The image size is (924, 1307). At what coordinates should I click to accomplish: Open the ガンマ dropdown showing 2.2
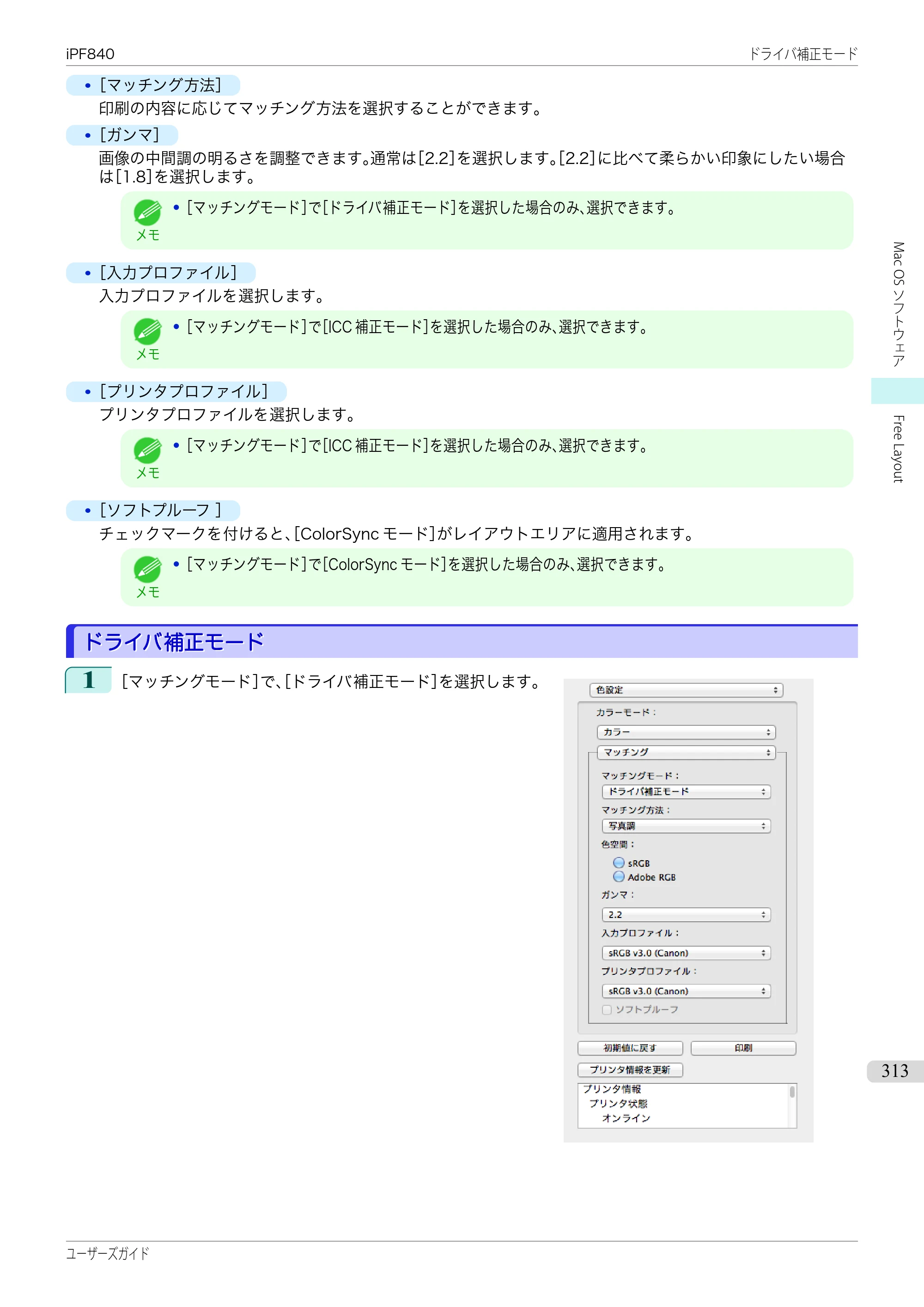pos(686,915)
